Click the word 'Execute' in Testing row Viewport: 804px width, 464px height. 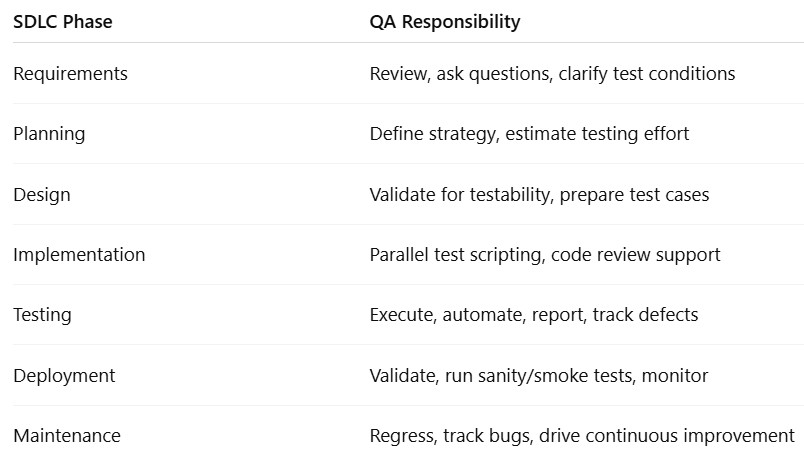pyautogui.click(x=403, y=315)
